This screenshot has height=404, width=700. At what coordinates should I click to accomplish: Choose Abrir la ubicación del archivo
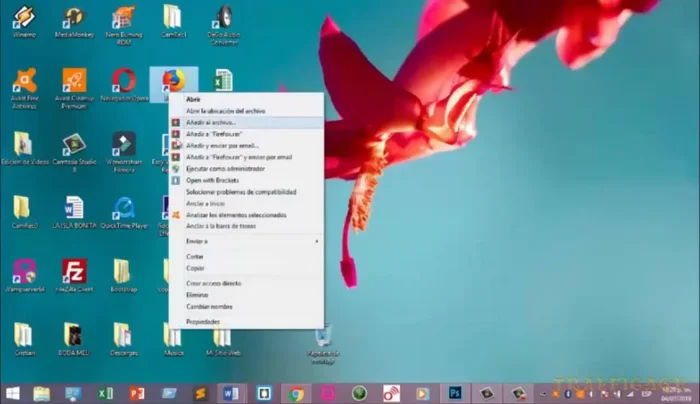246,111
